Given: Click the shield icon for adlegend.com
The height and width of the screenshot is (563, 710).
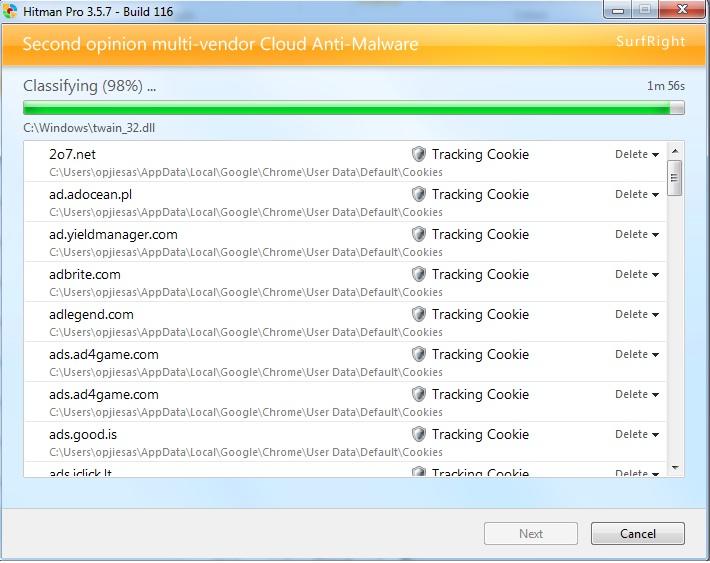Looking at the screenshot, I should 419,314.
